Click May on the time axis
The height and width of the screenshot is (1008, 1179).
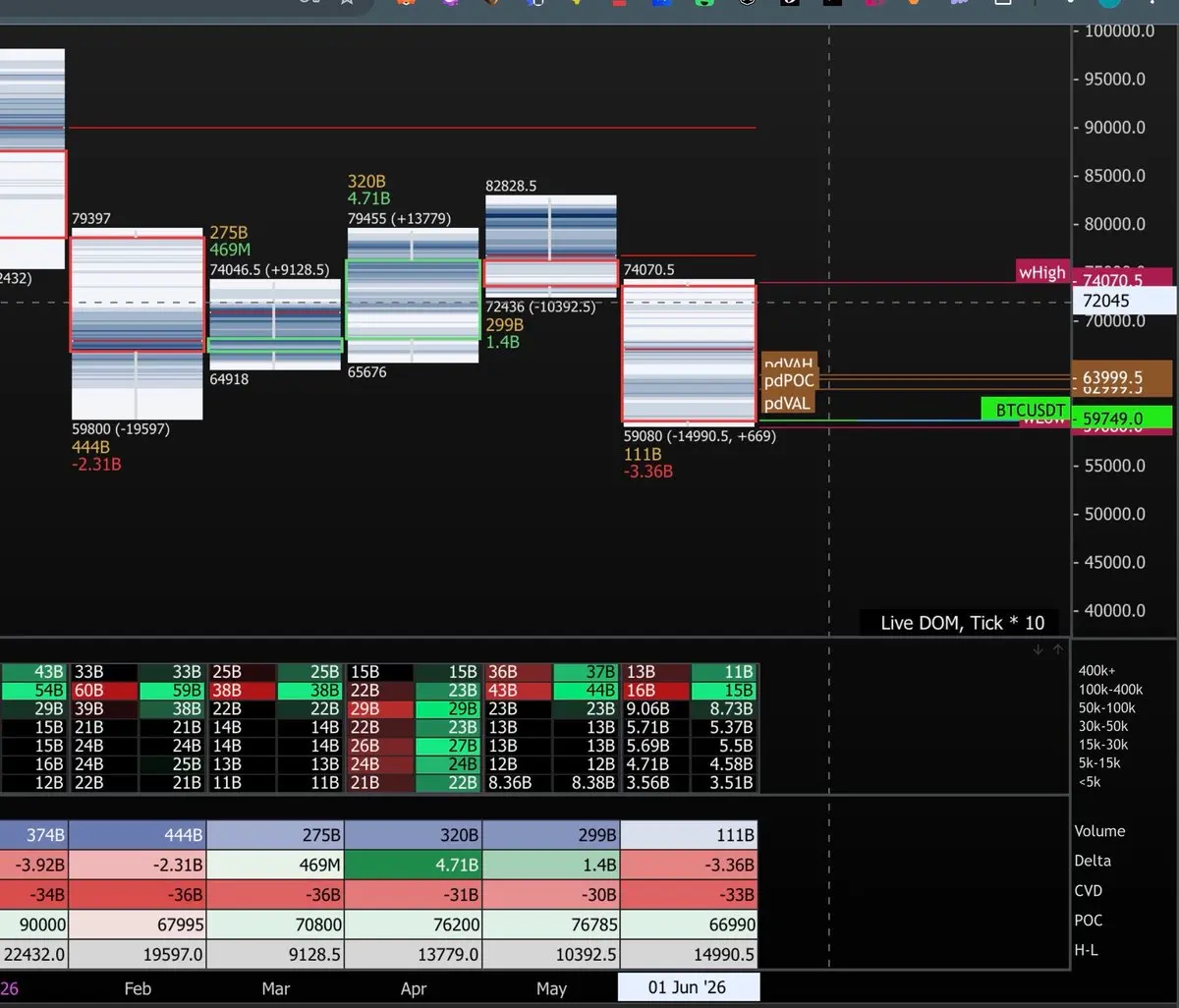(x=551, y=988)
